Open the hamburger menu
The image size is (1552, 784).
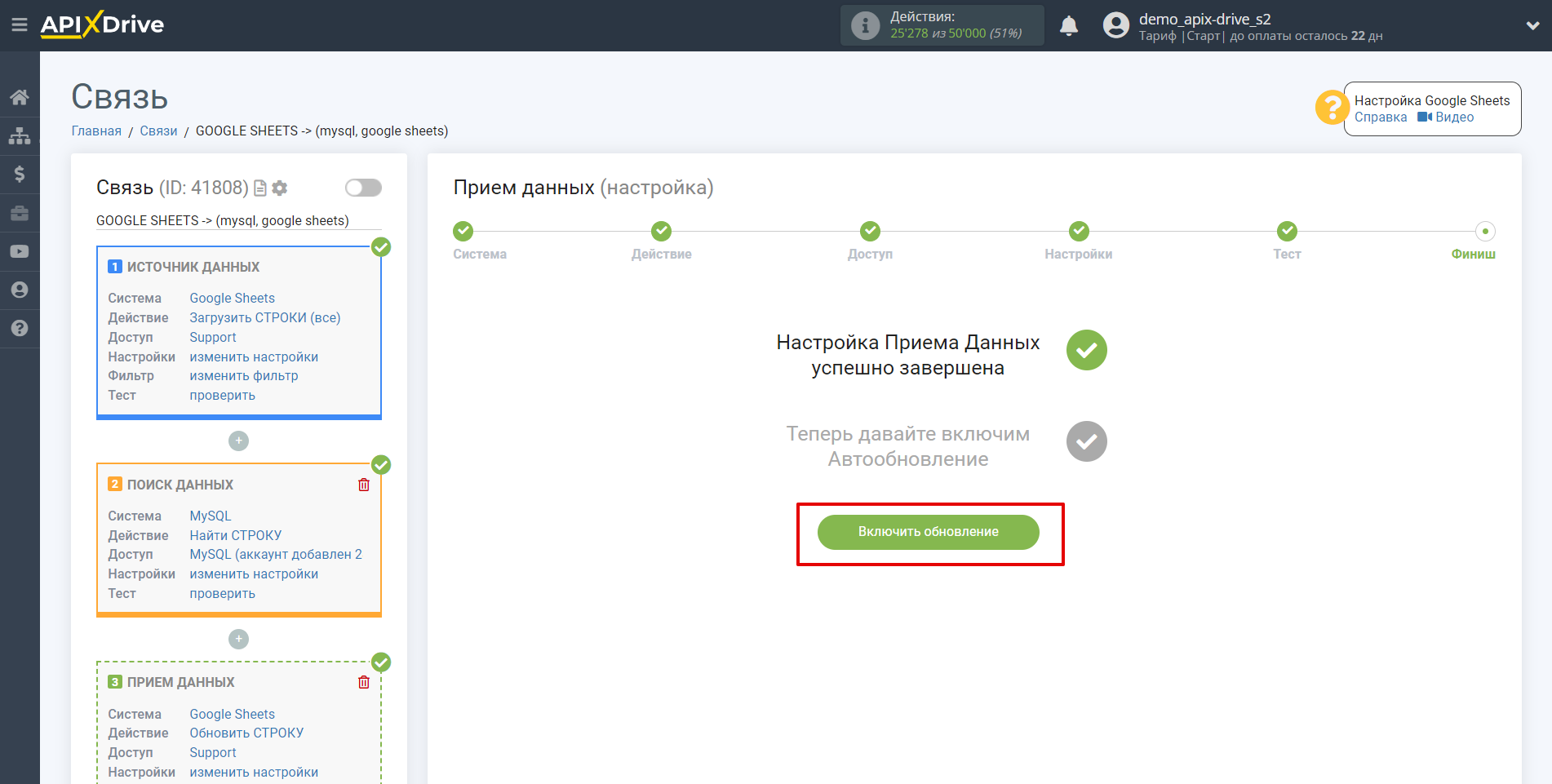pos(20,24)
